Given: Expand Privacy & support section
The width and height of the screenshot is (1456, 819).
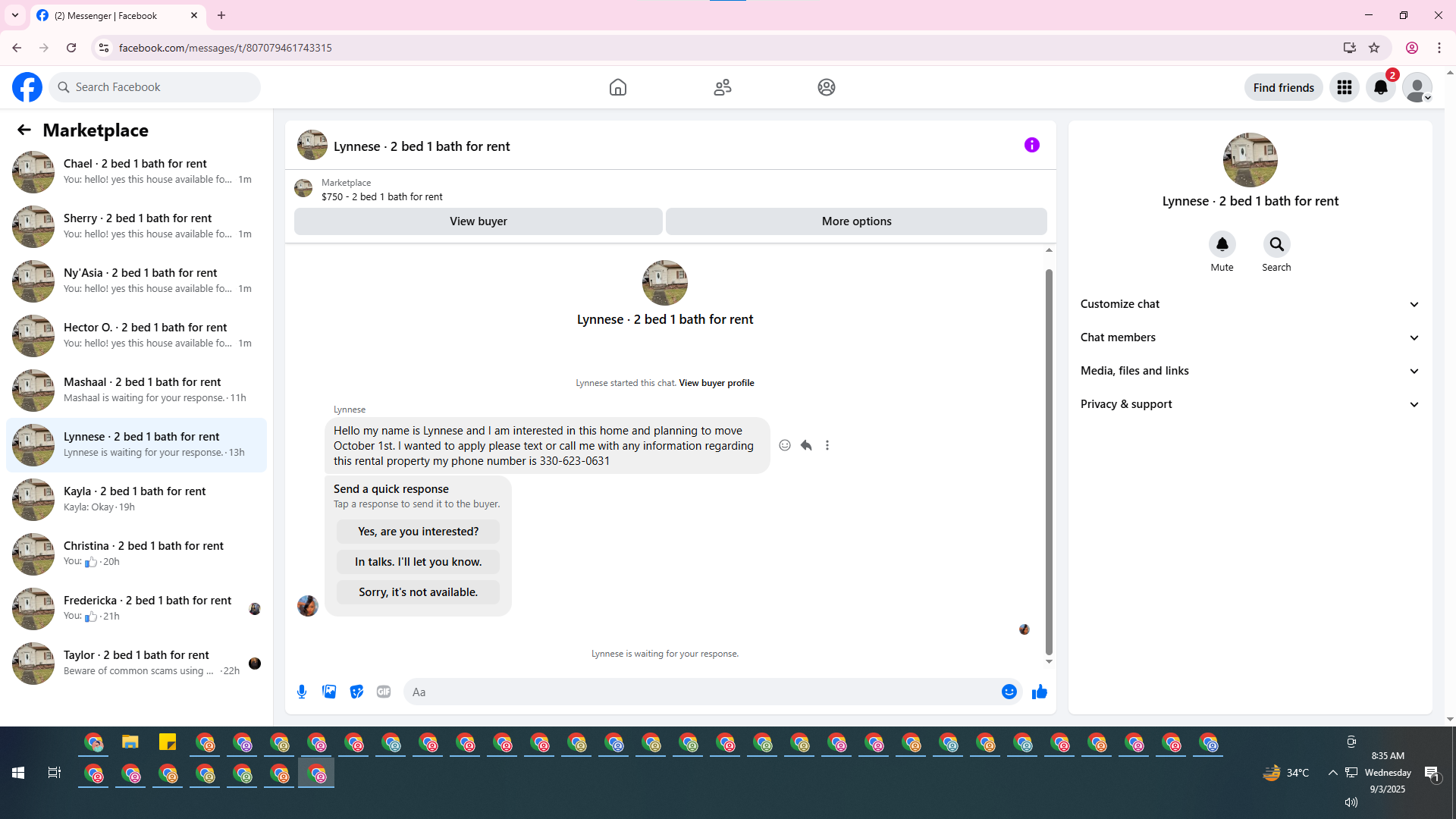Looking at the screenshot, I should (x=1250, y=404).
